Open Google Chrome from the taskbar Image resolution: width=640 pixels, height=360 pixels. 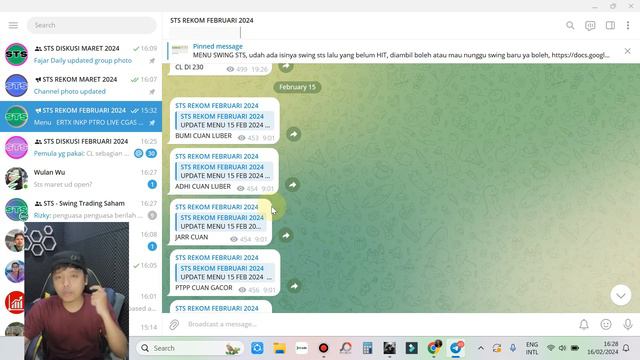[433, 348]
